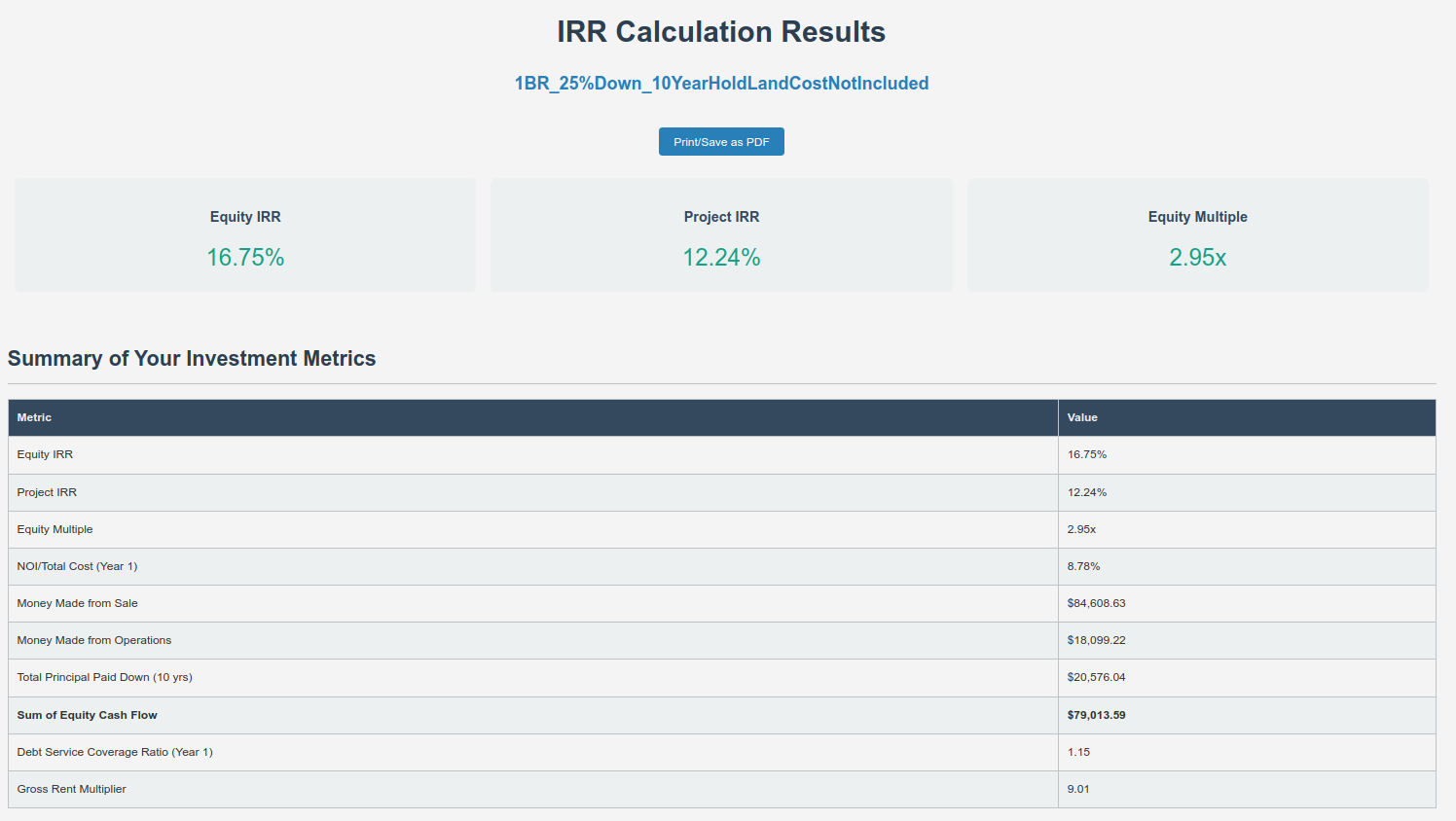Click the 2.95x table cell
1456x821 pixels.
1247,529
